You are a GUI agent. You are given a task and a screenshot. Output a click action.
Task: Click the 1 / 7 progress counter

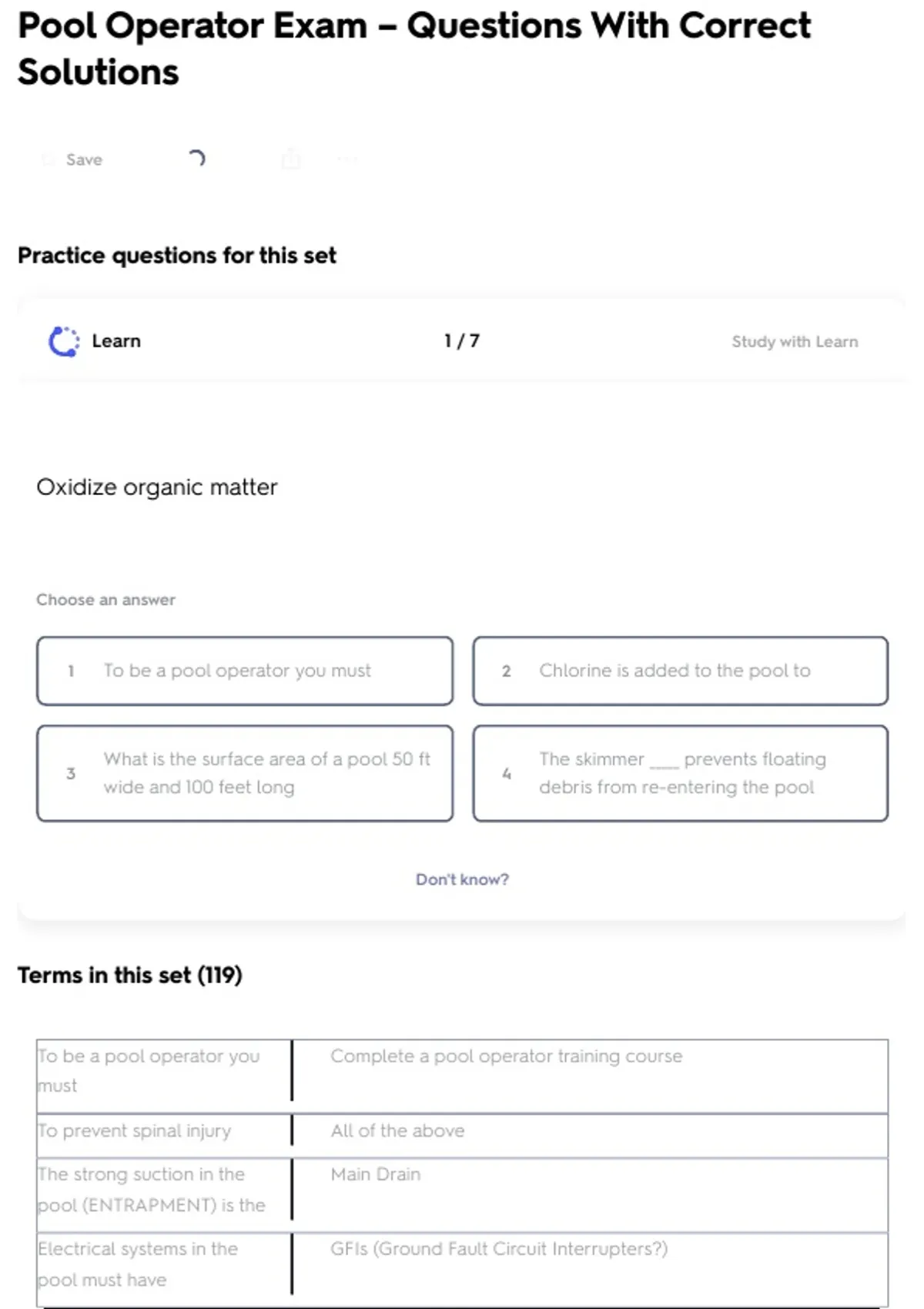point(462,341)
